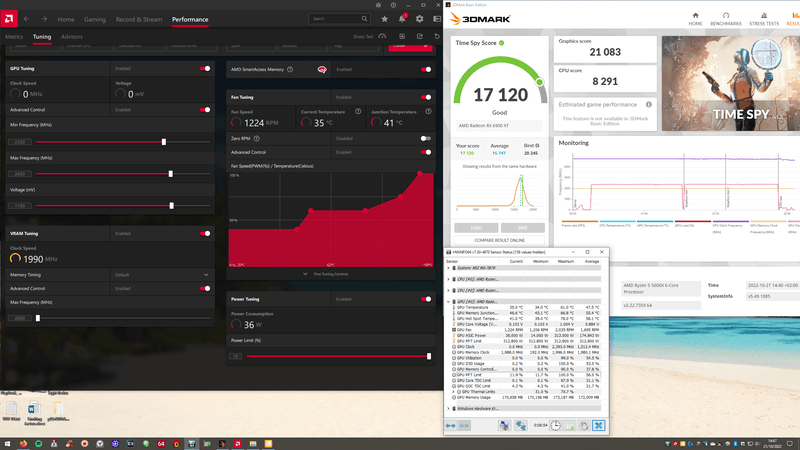The height and width of the screenshot is (450, 800).
Task: Expand the System MSI sensor group in HWiNFO
Action: point(448,268)
